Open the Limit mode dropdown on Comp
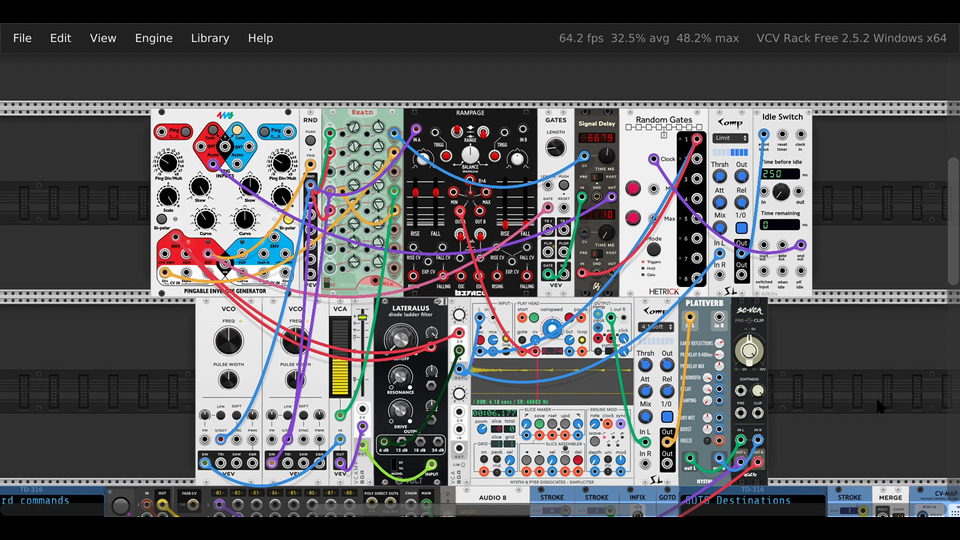Viewport: 960px width, 540px height. 730,138
